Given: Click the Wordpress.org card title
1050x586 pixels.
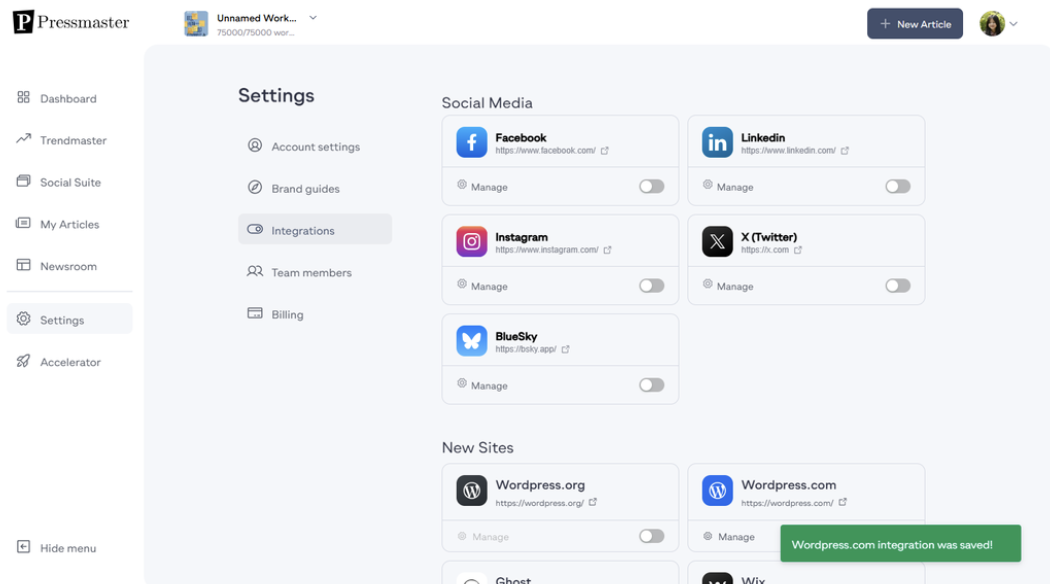Looking at the screenshot, I should (540, 485).
